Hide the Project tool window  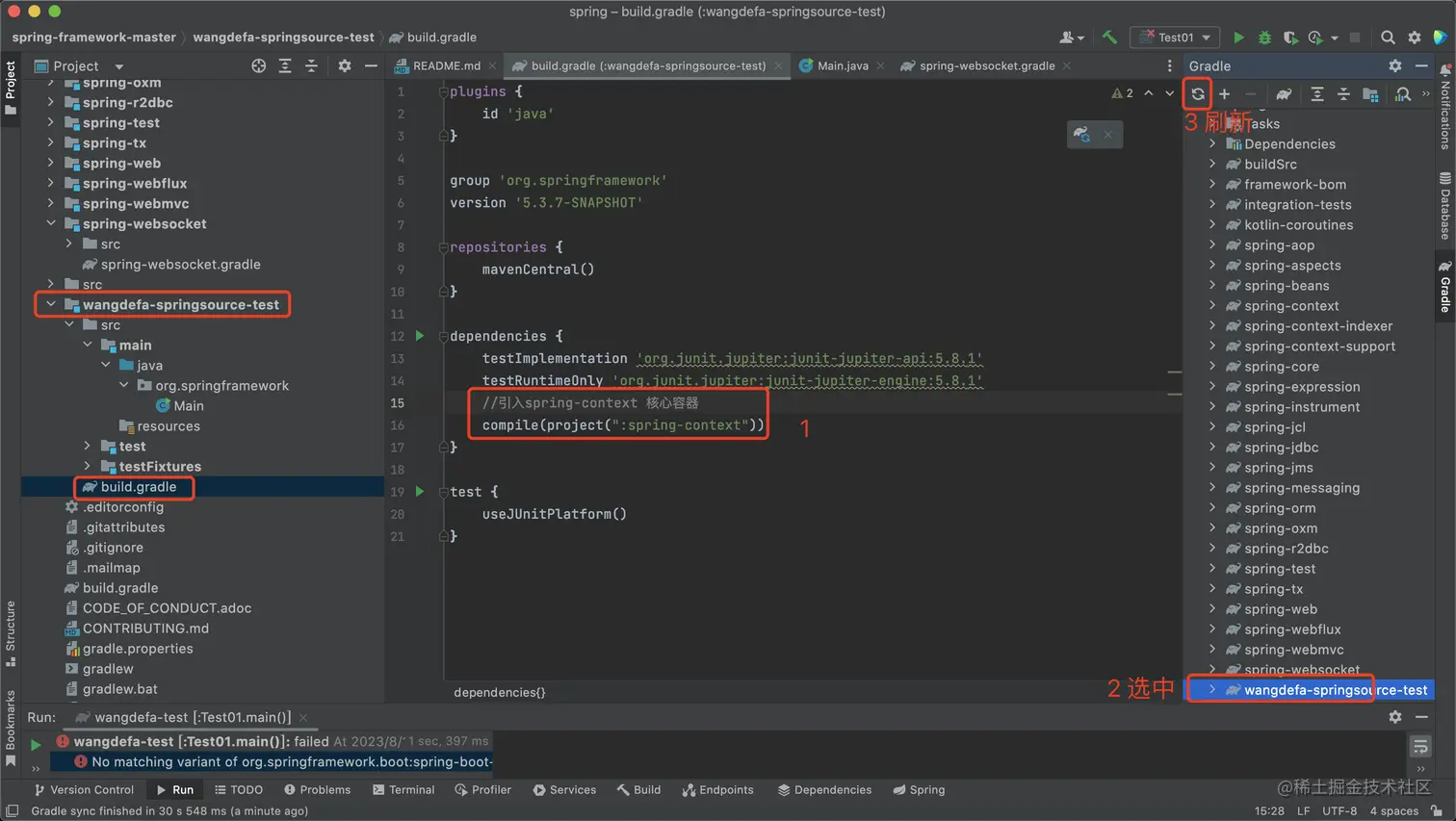click(x=371, y=65)
